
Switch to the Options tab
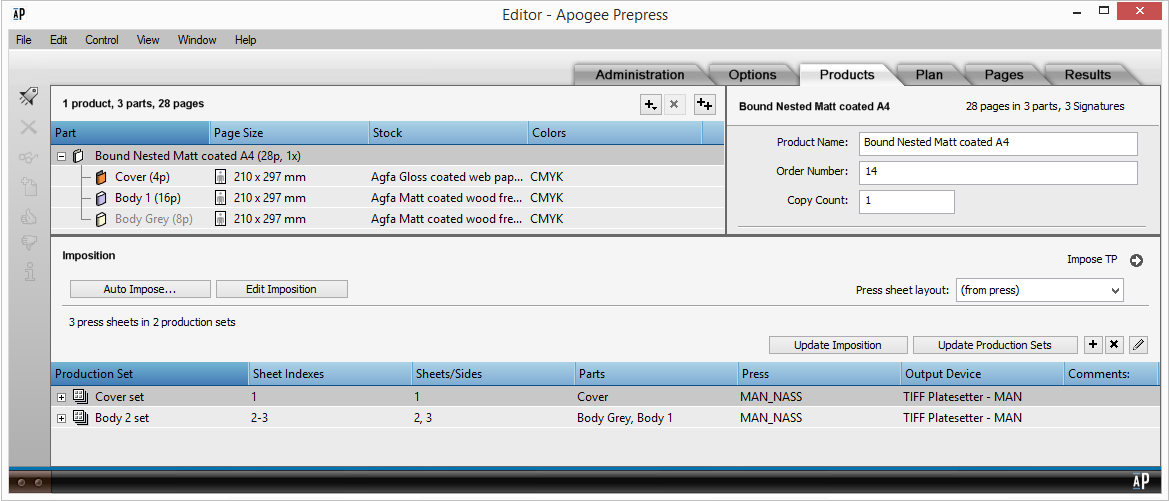[752, 75]
